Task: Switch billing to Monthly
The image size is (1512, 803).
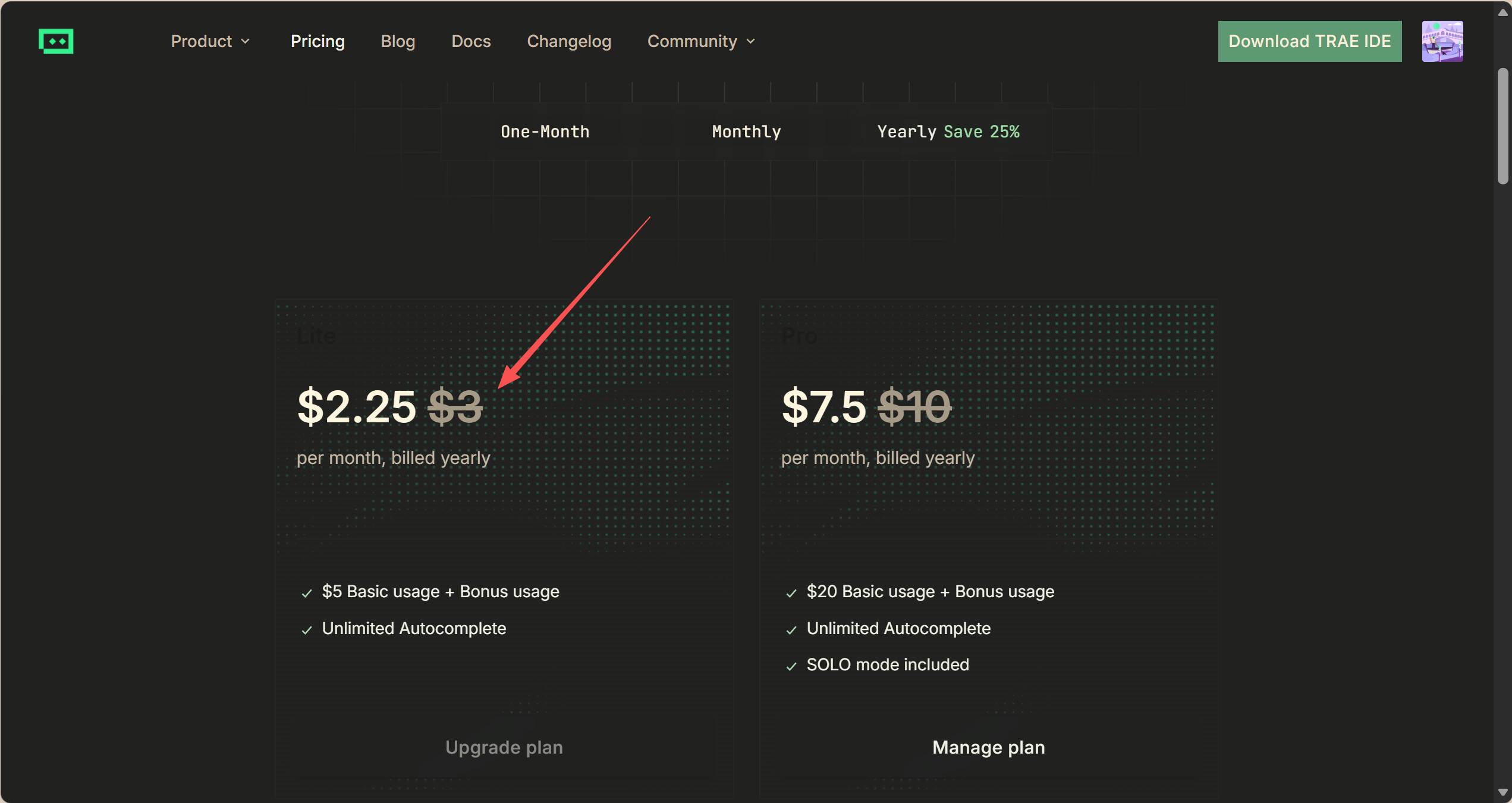Action: (x=746, y=131)
